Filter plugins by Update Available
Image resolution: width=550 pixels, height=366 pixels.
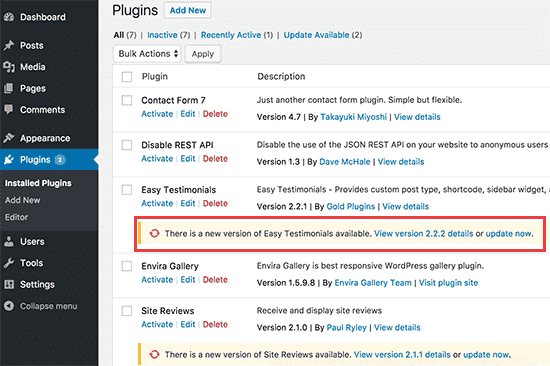(316, 35)
